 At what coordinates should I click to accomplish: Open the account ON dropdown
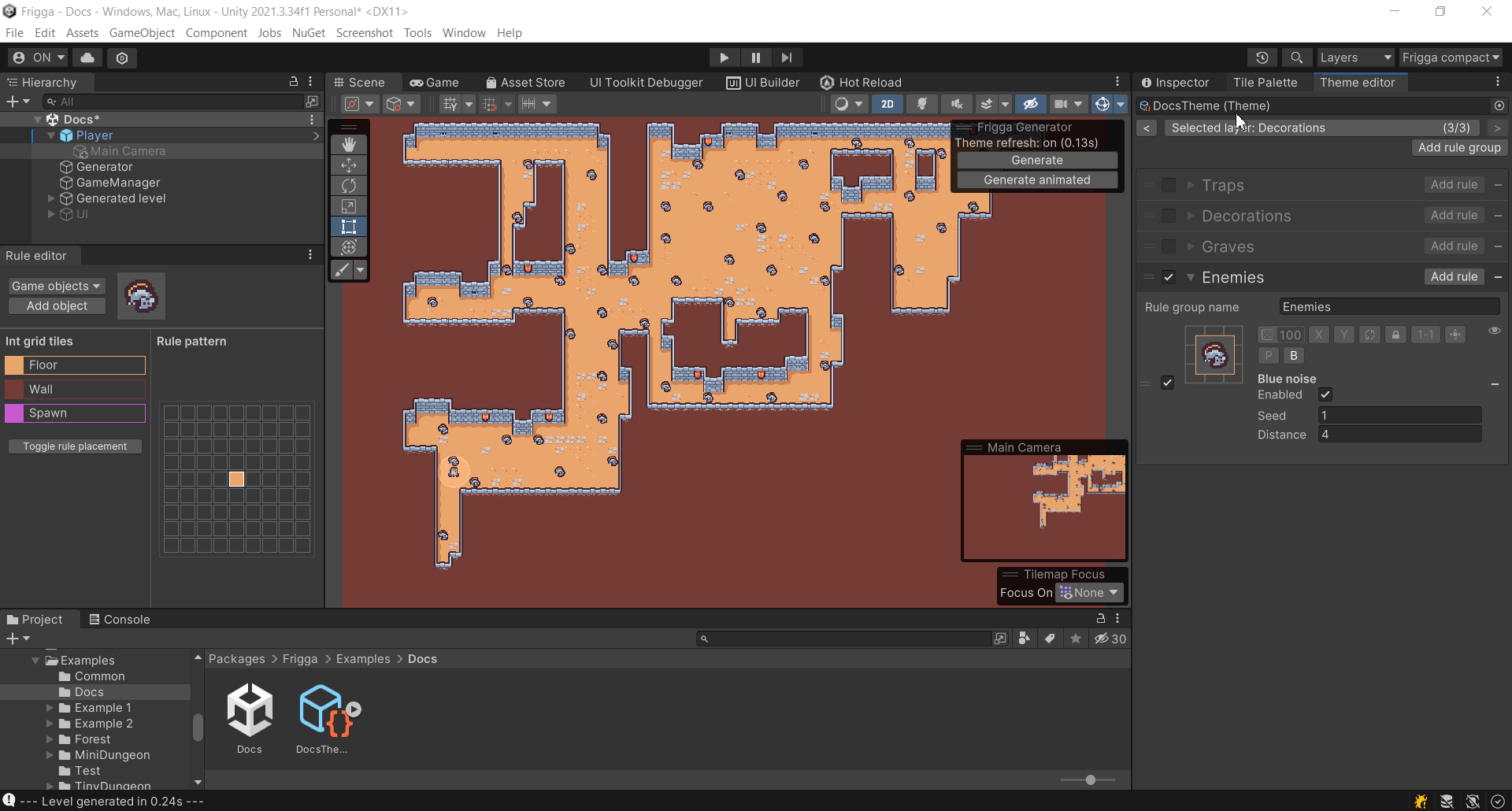point(39,57)
